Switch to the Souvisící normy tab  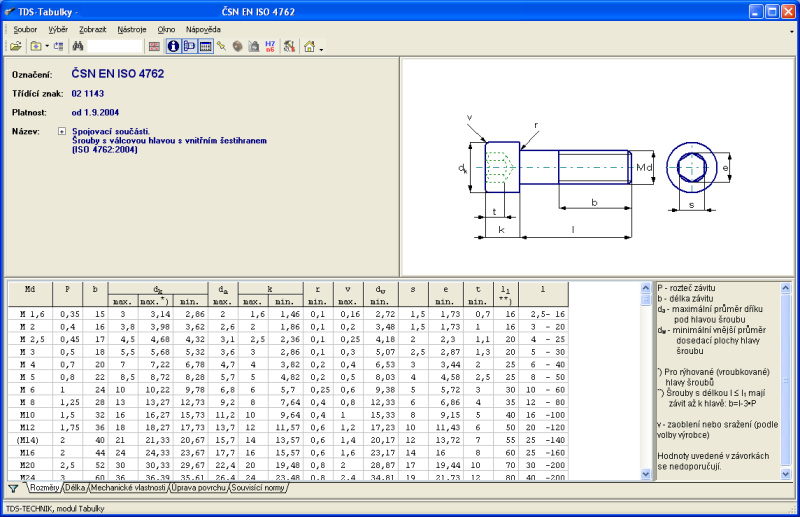point(258,488)
